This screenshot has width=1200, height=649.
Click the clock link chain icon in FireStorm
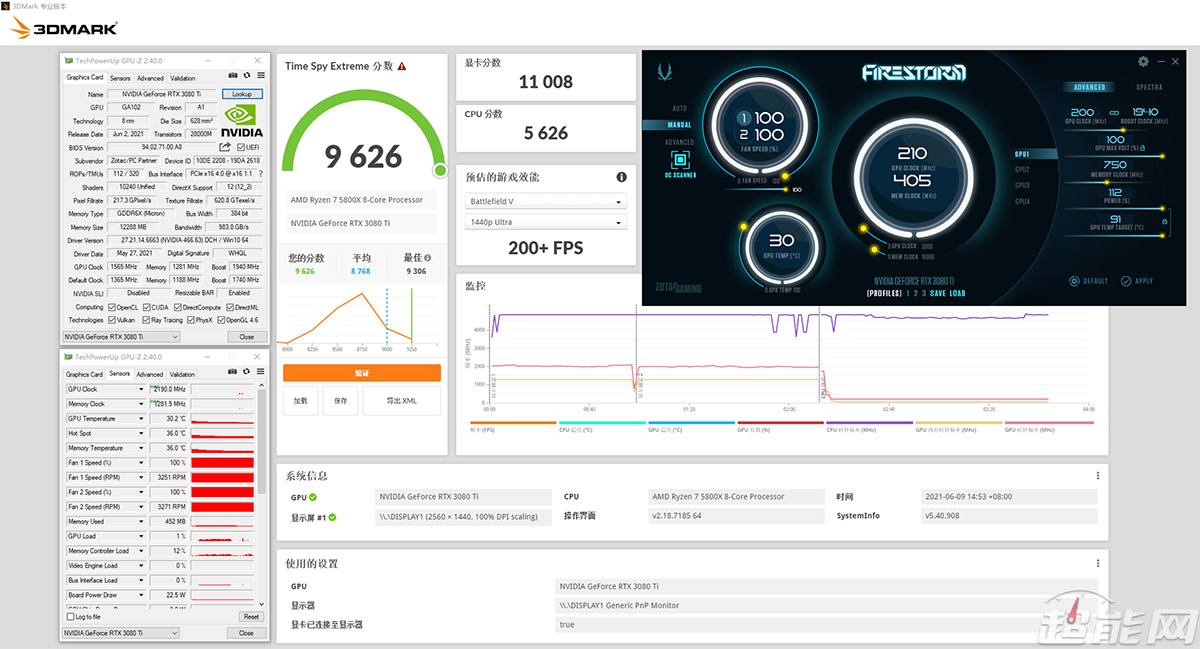pyautogui.click(x=1114, y=113)
